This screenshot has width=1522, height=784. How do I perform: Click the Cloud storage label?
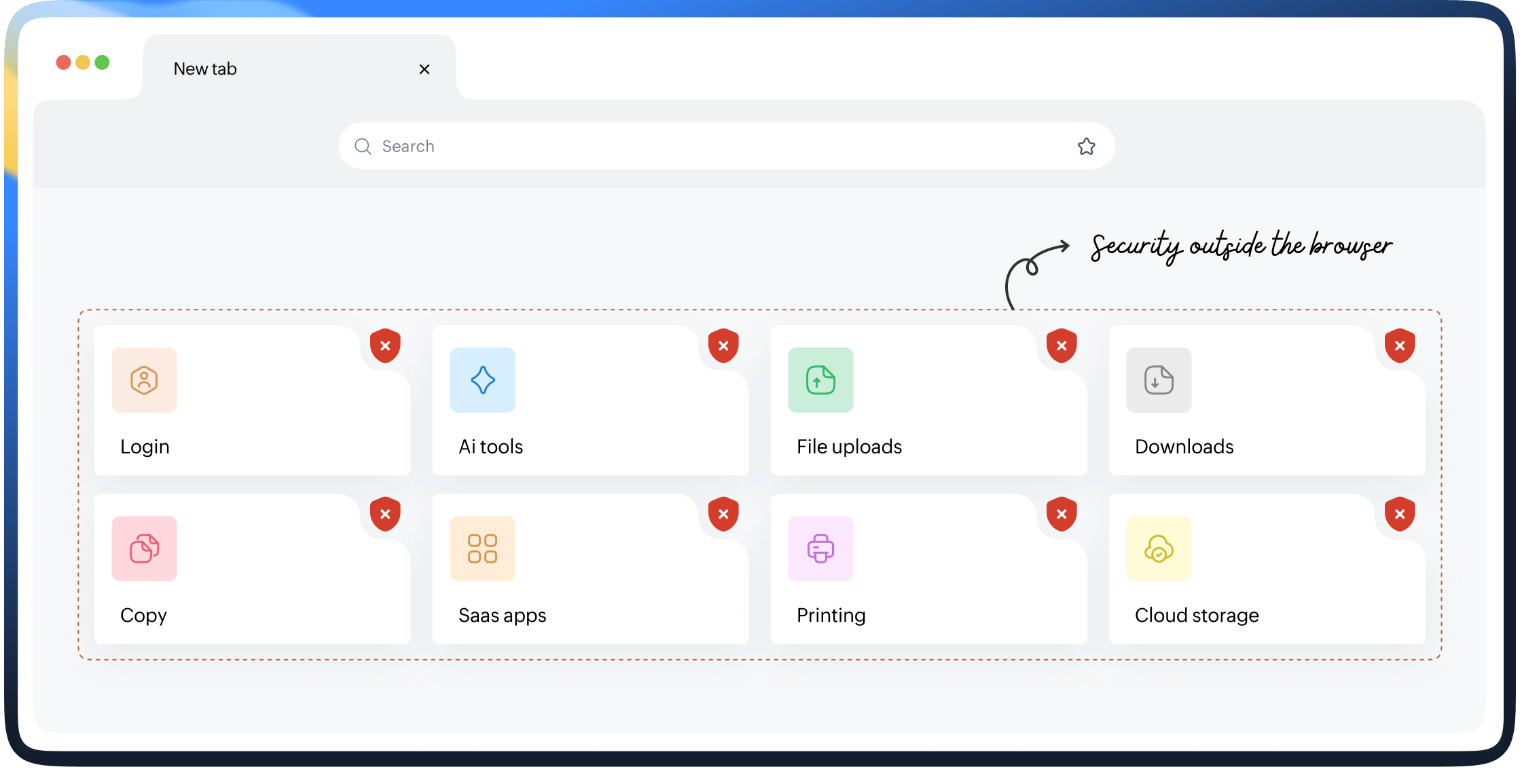pos(1197,616)
